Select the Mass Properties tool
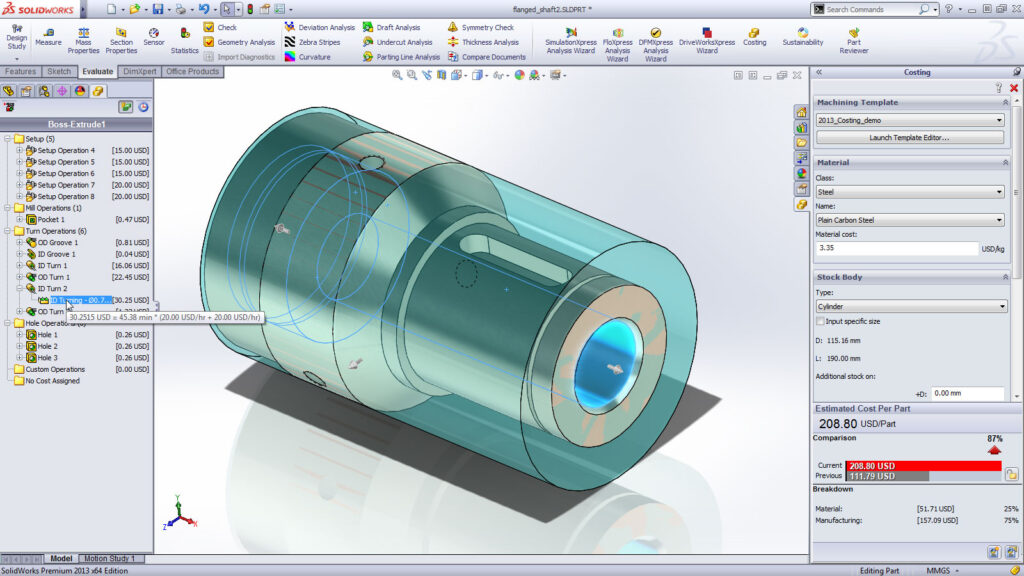The image size is (1024, 576). (x=84, y=37)
